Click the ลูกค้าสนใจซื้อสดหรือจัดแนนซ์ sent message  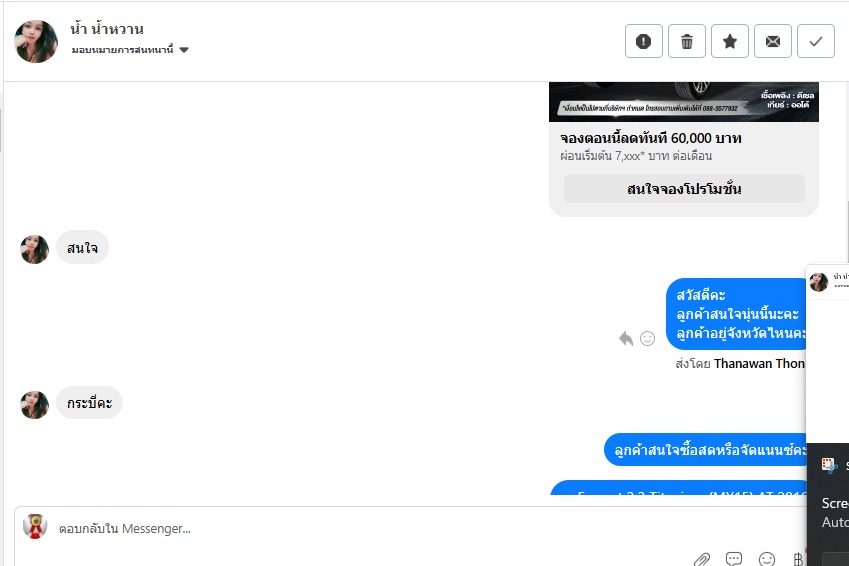706,450
